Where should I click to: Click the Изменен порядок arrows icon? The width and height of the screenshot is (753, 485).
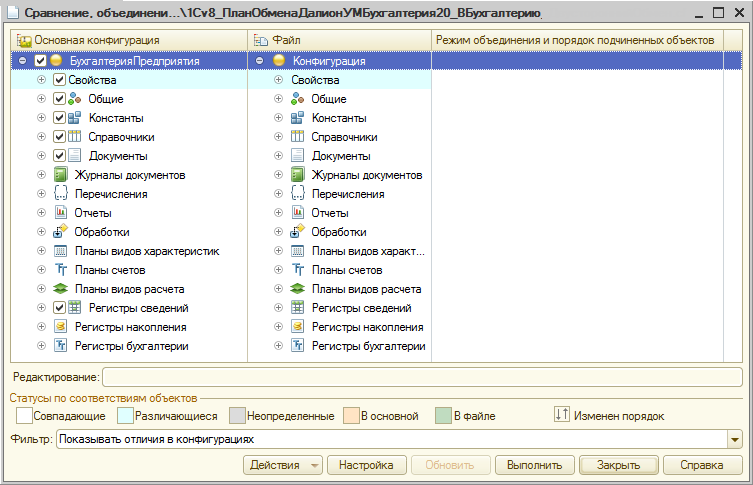561,414
